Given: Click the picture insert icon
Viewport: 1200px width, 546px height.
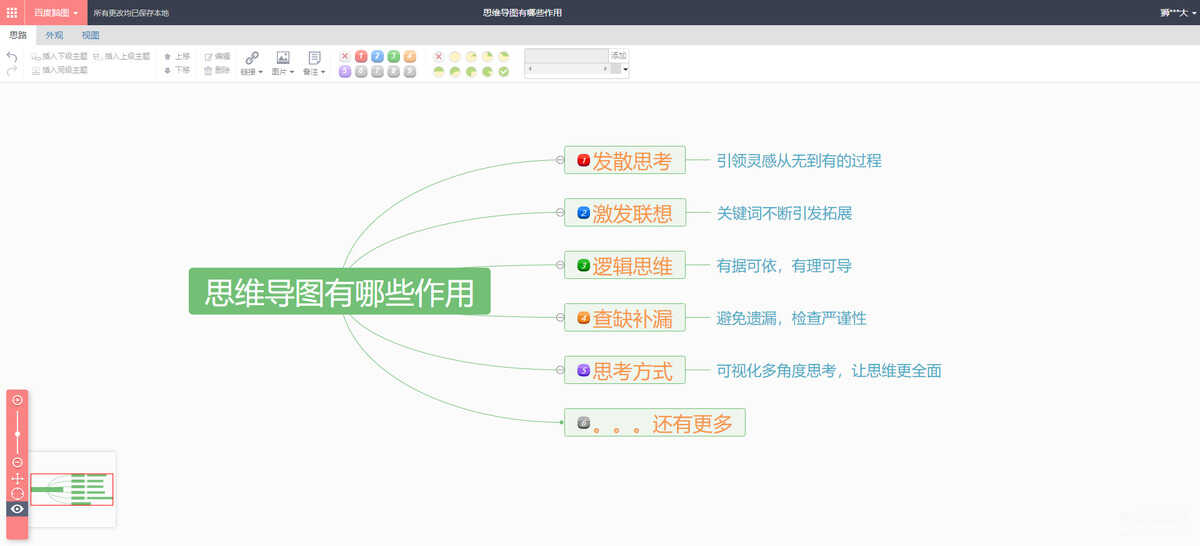Looking at the screenshot, I should [283, 57].
